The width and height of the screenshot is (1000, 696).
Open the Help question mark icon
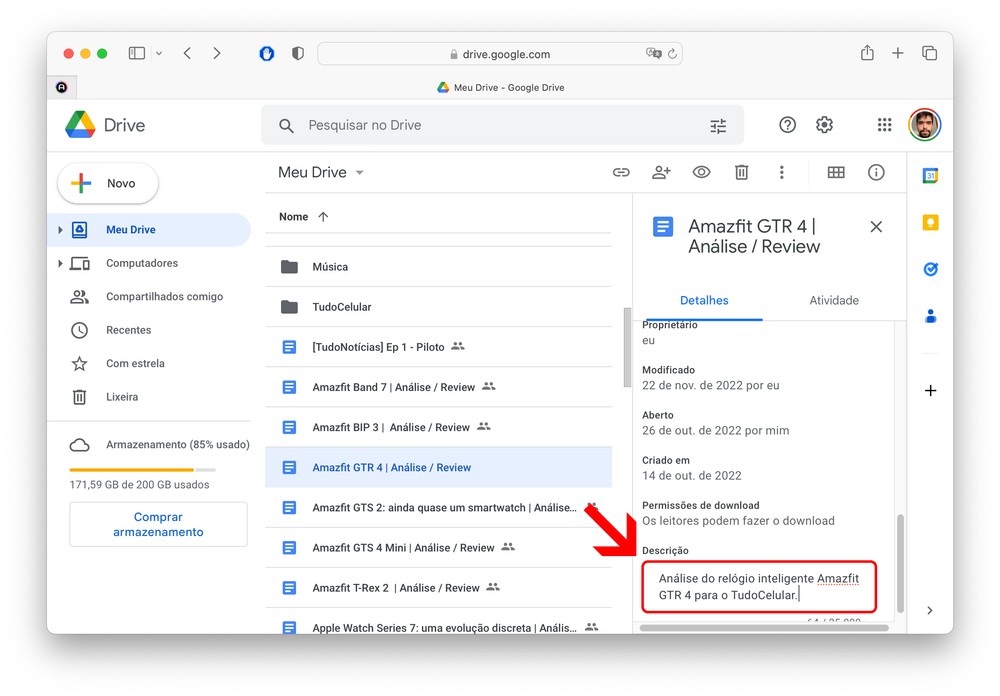point(787,125)
